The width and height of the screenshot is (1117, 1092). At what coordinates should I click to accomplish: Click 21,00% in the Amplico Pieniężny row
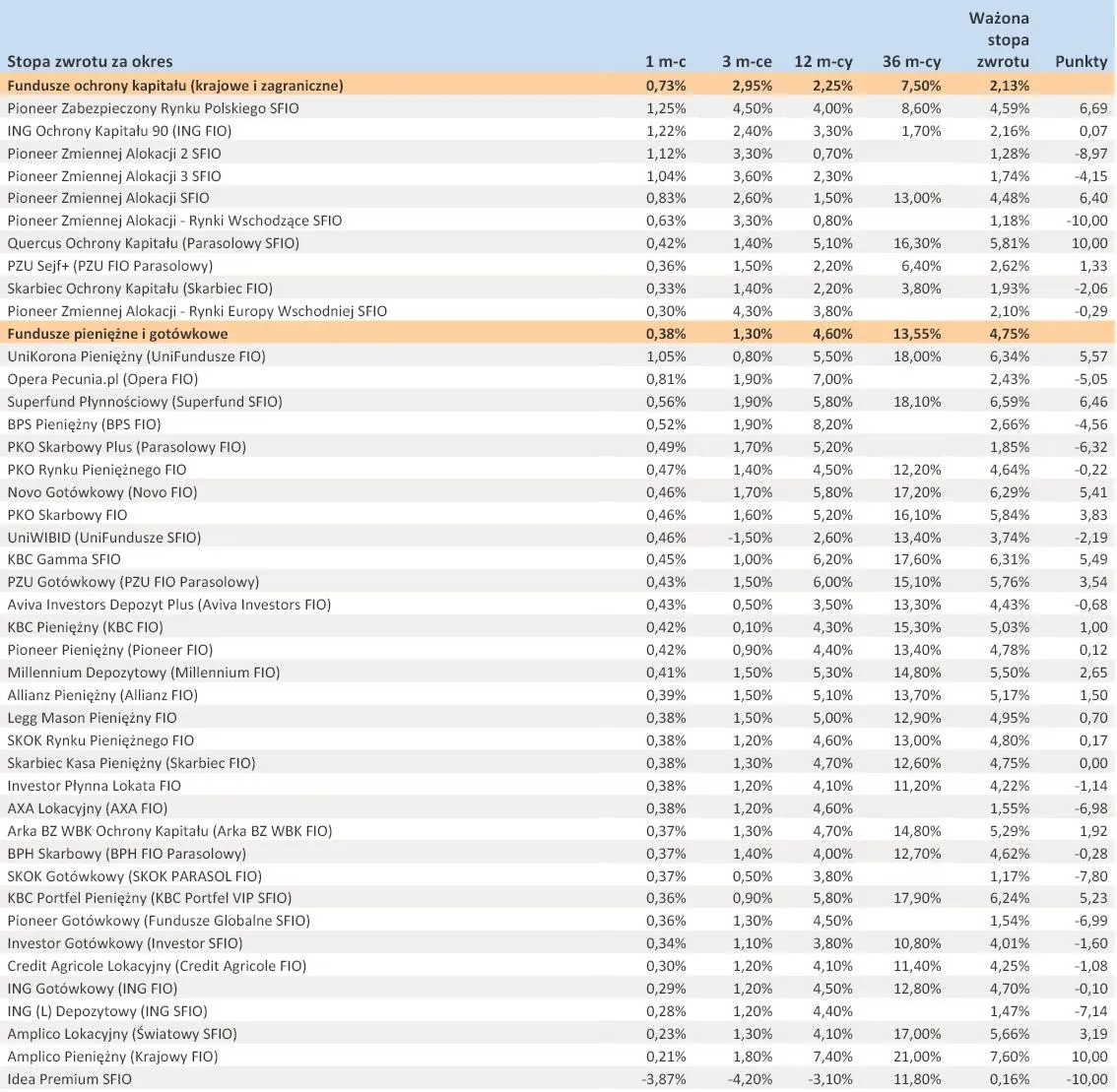[x=917, y=1058]
